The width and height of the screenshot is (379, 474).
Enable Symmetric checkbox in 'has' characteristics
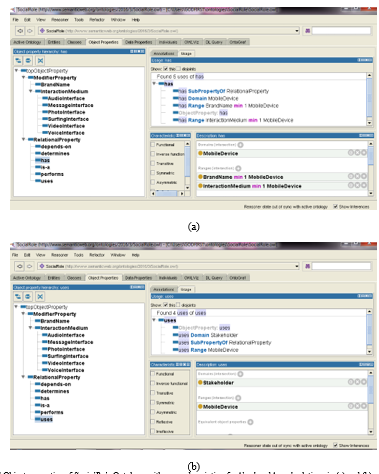click(153, 173)
